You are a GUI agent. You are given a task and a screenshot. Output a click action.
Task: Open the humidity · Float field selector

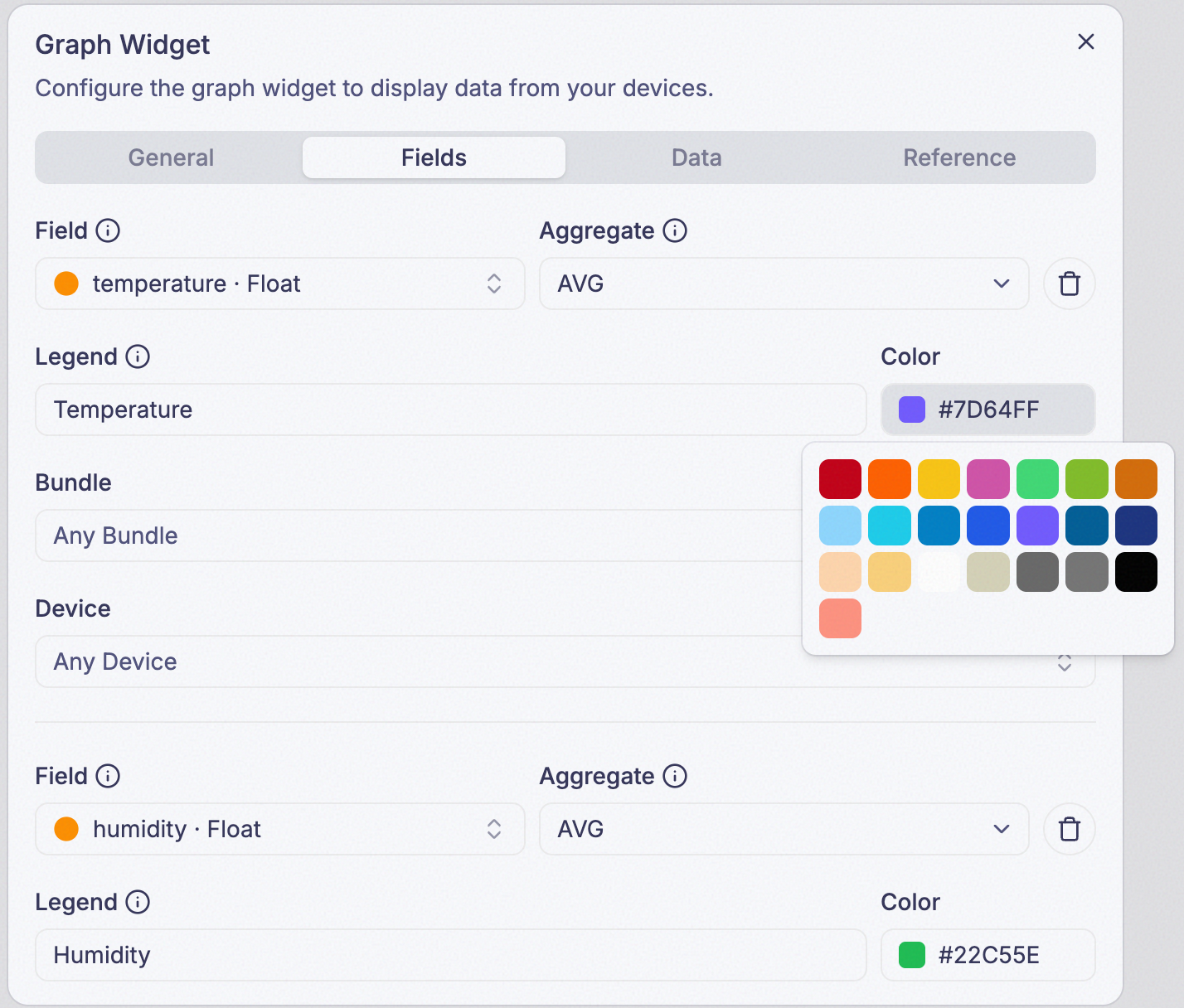click(280, 829)
